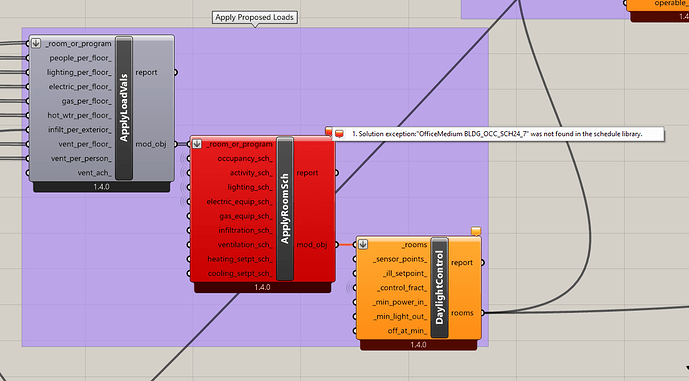Click the off_at_min_ input parameter
Image resolution: width=689 pixels, height=381 pixels.
click(407, 331)
